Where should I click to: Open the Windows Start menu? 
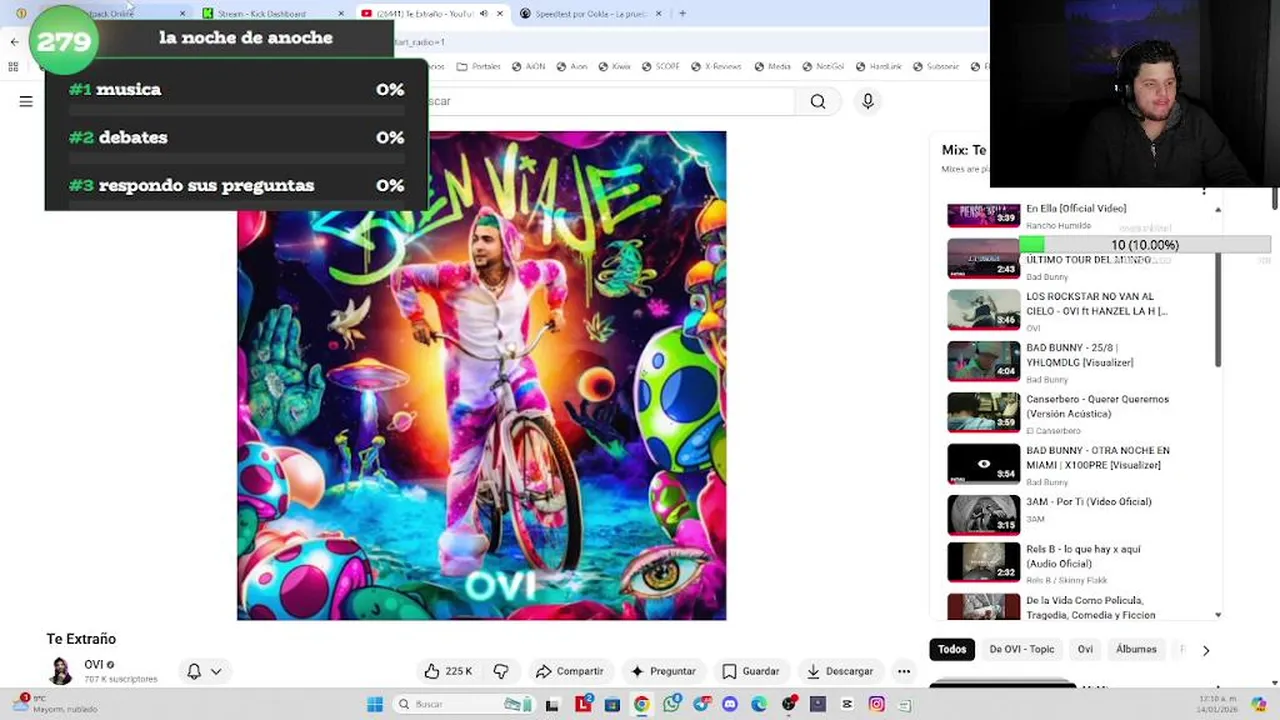tap(375, 704)
